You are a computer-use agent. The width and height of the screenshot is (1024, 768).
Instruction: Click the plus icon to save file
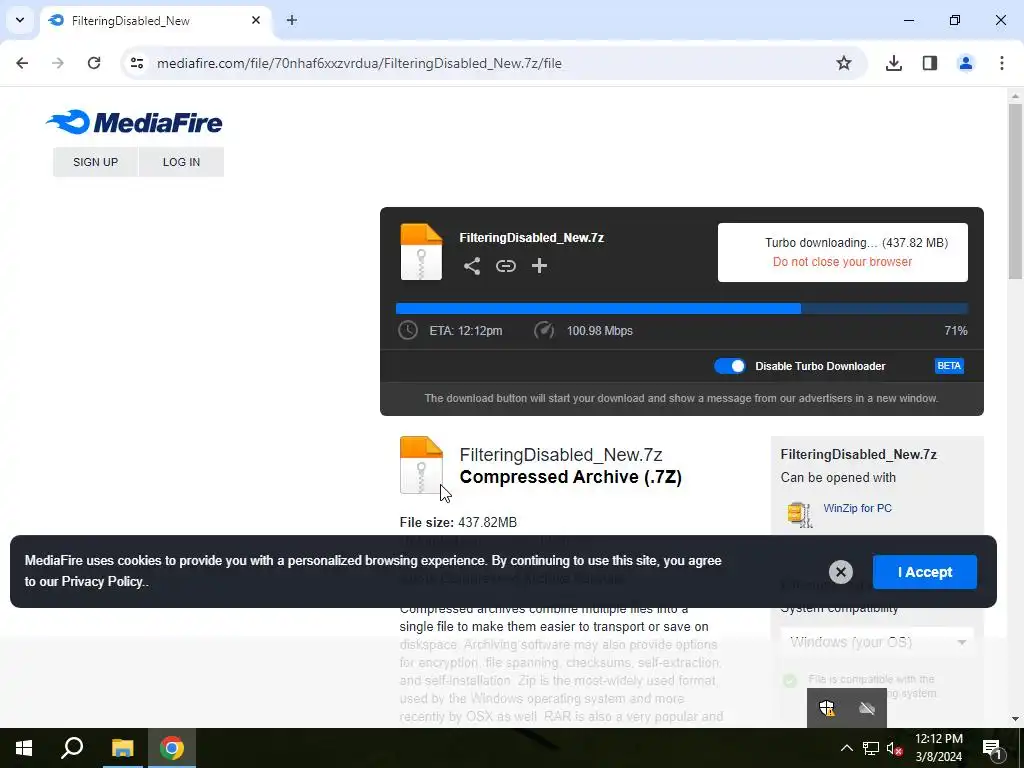pos(539,266)
